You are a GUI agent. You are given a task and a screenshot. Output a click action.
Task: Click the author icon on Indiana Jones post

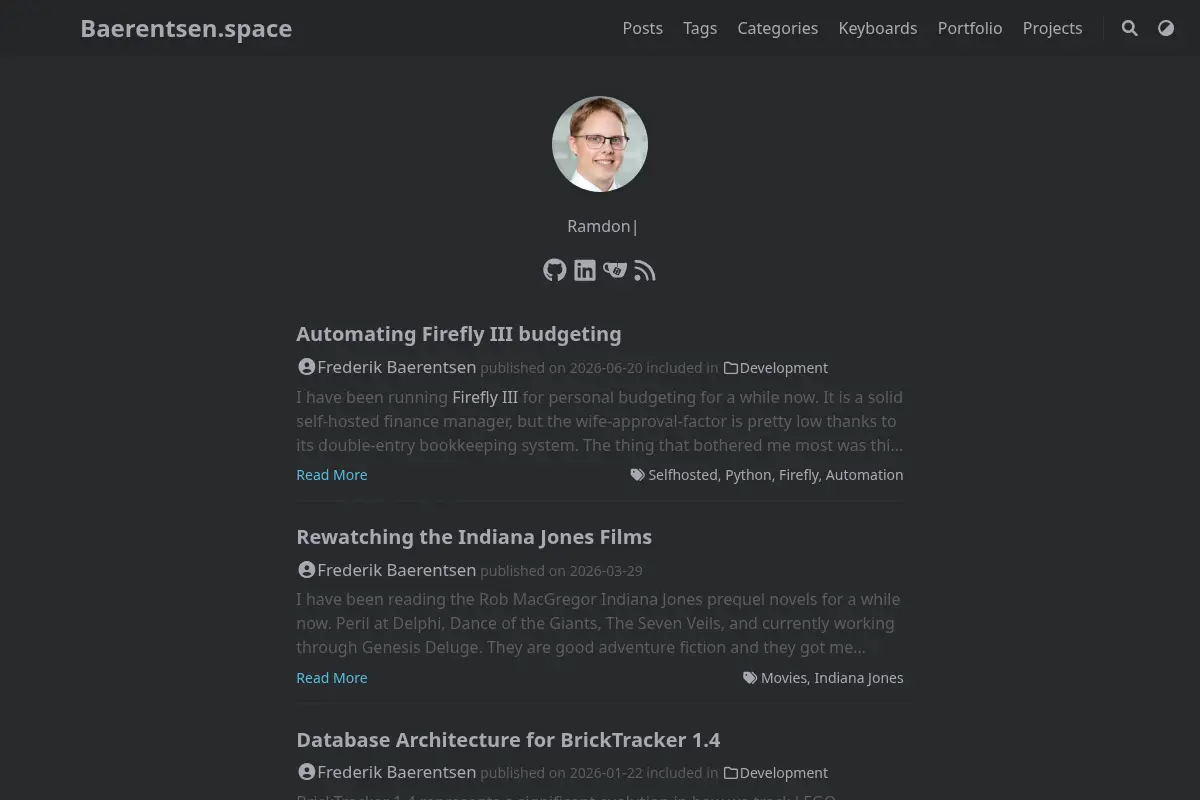pyautogui.click(x=307, y=569)
